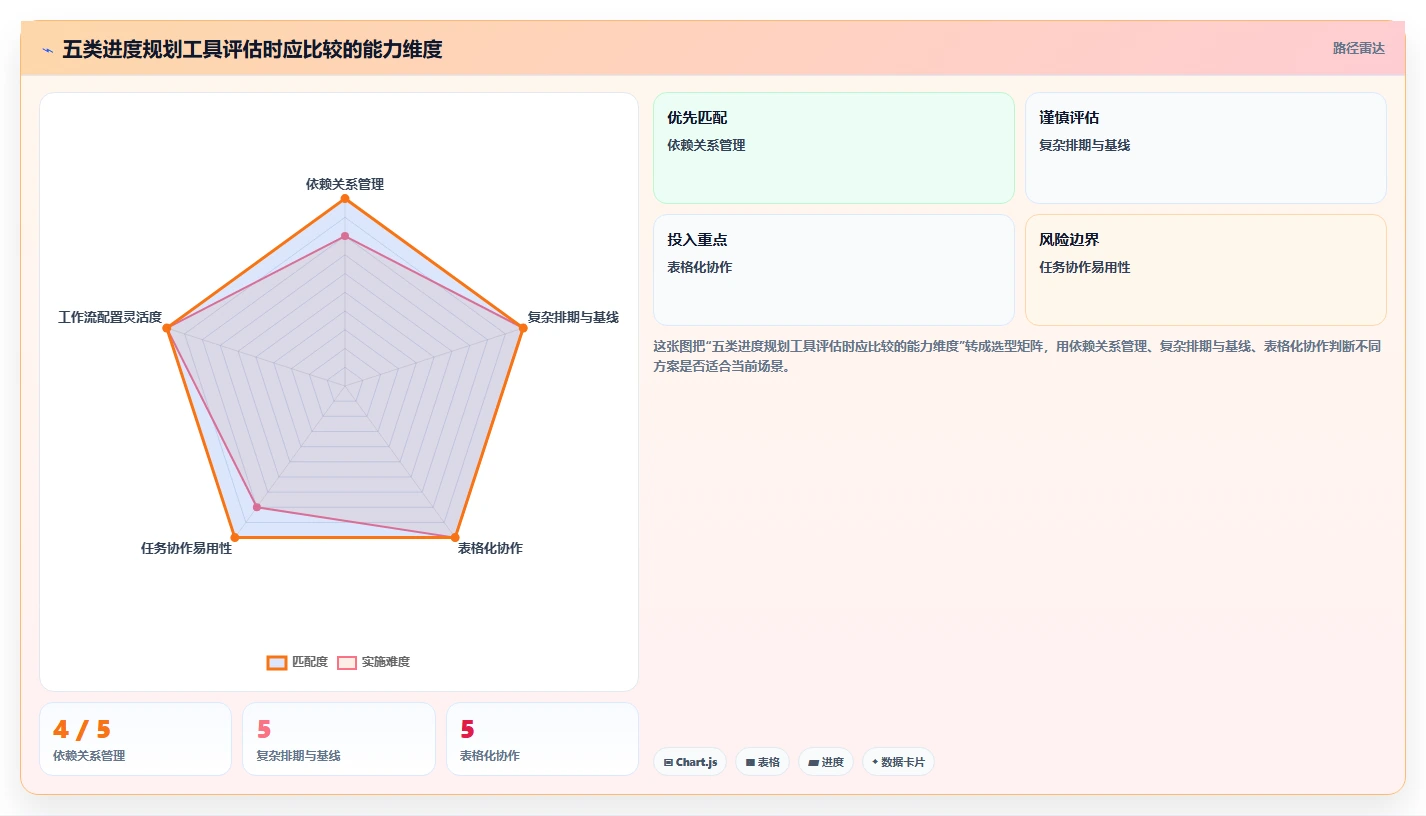Toggle the 实施难度 dataset in the chart legend
The width and height of the screenshot is (1426, 816).
[x=373, y=662]
